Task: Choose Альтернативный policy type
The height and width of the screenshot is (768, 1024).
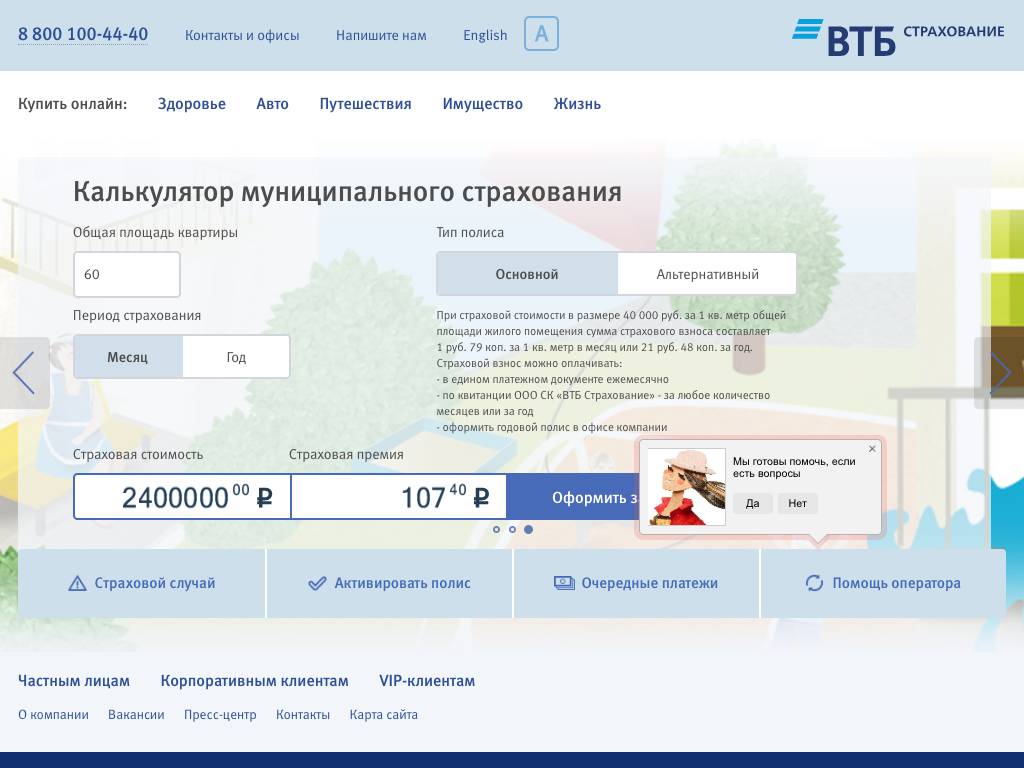Action: pyautogui.click(x=707, y=274)
